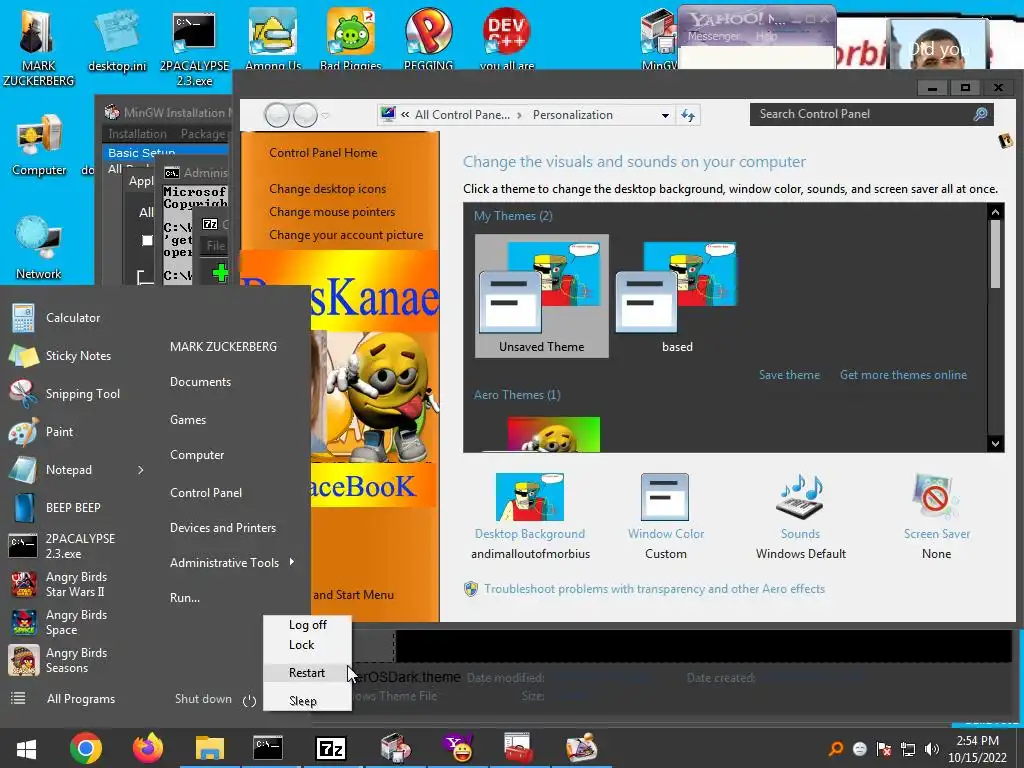The width and height of the screenshot is (1024, 768).
Task: Open the Network desktop icon
Action: [39, 248]
